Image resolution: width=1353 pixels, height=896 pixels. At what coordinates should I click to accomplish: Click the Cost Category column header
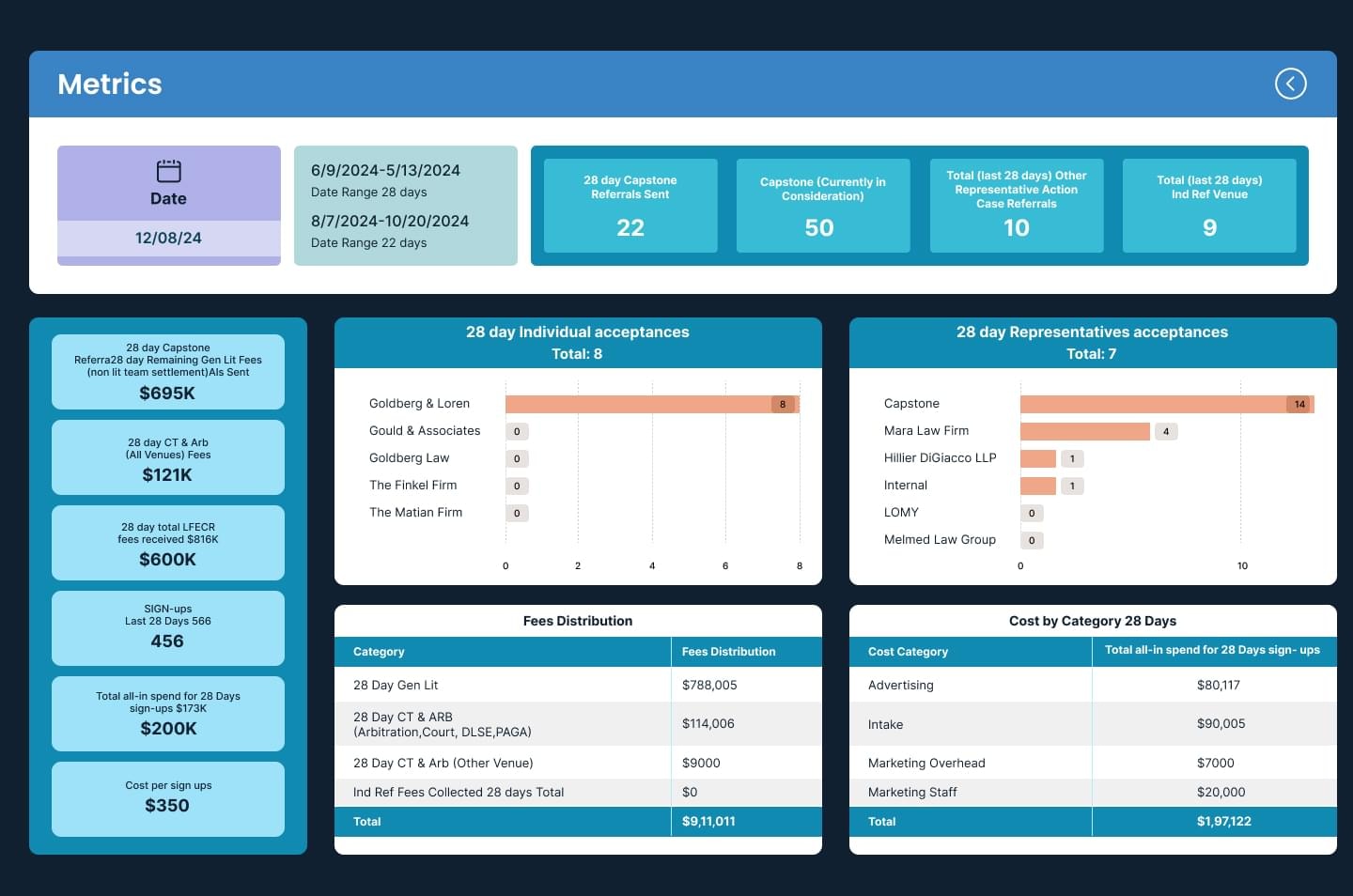[x=971, y=652]
